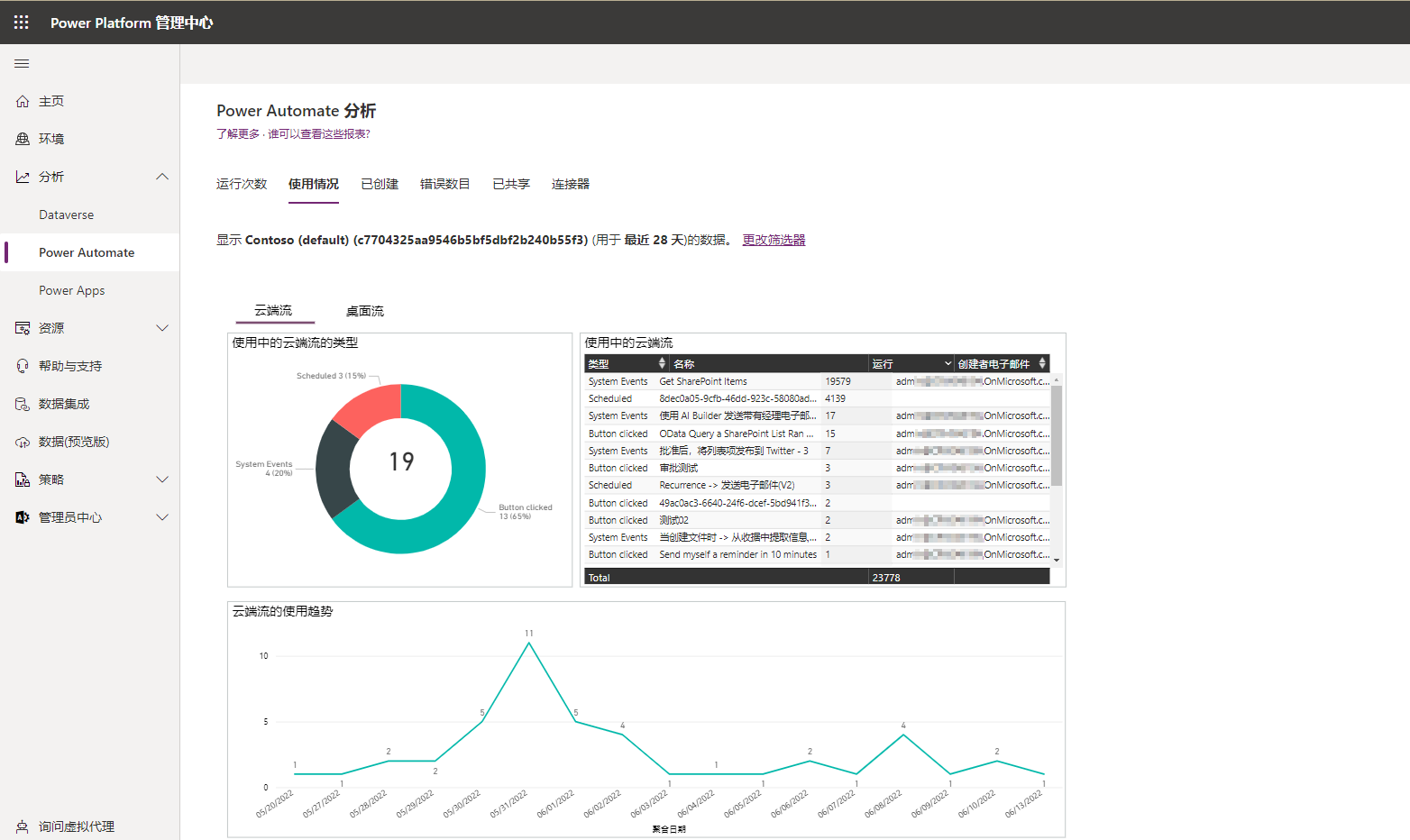Switch to the 连接器 tab
The width and height of the screenshot is (1410, 840).
[x=571, y=184]
